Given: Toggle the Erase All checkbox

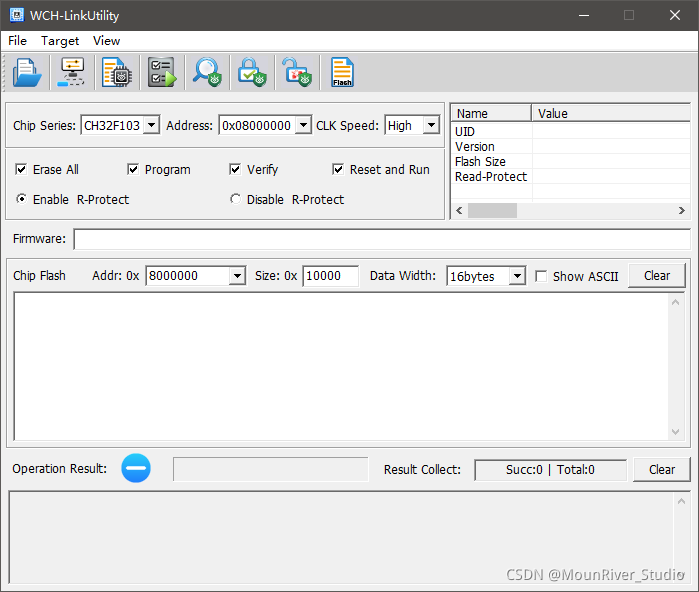Looking at the screenshot, I should (x=21, y=169).
